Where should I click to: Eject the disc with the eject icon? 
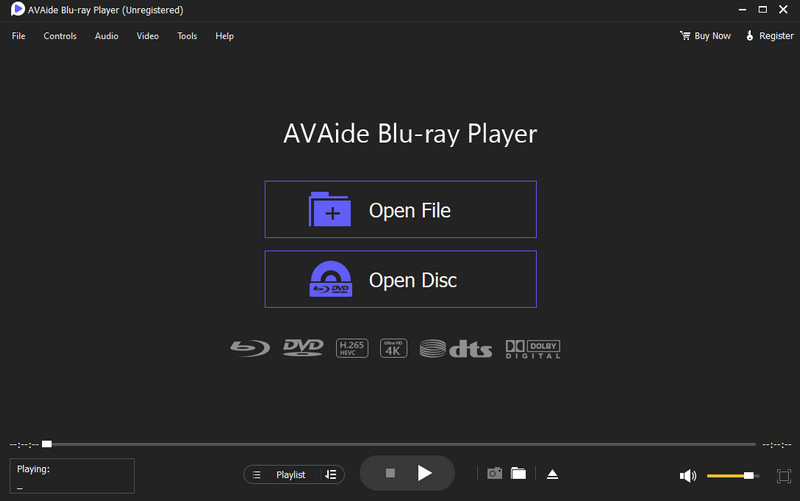click(x=552, y=474)
